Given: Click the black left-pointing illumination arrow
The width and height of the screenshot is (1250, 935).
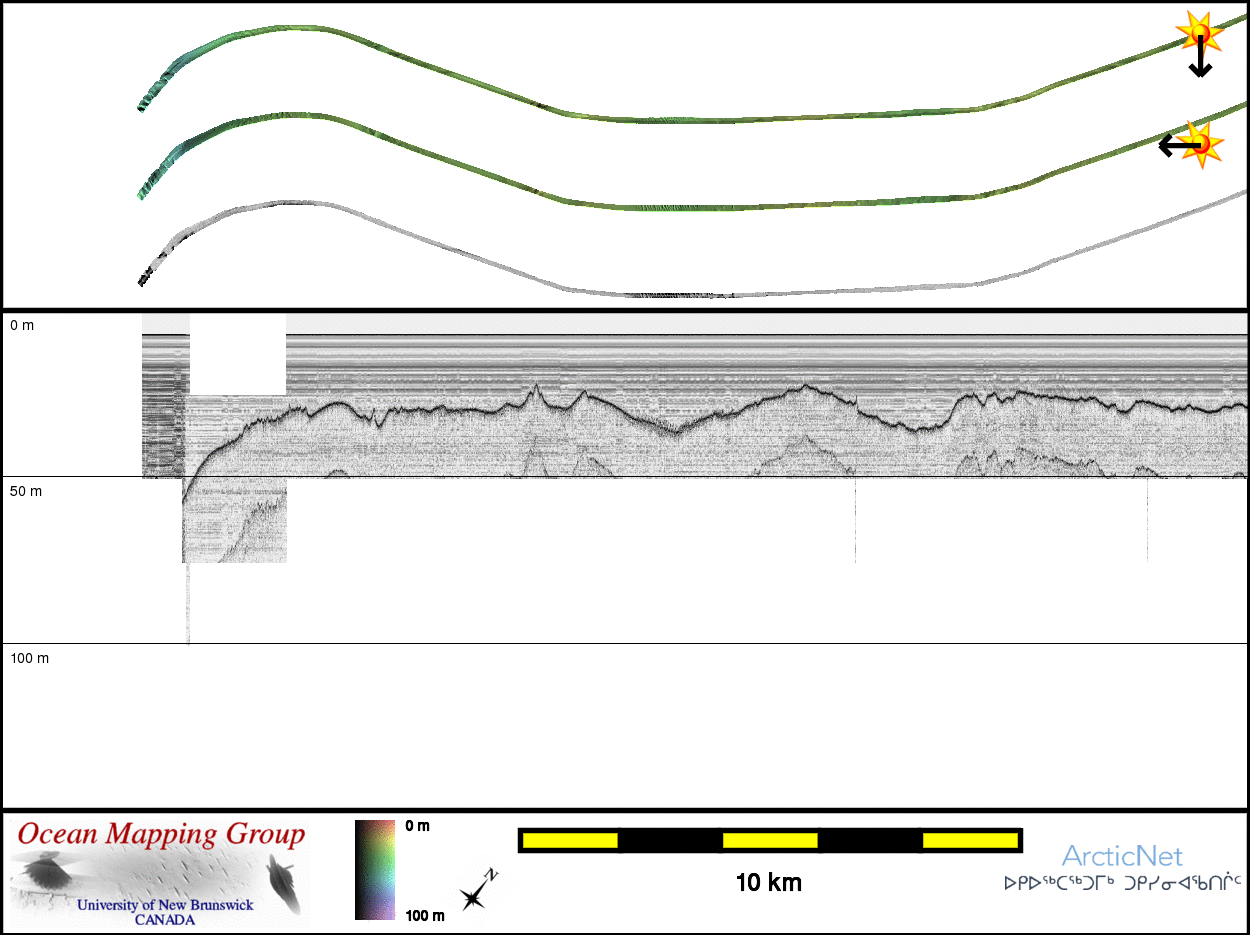Looking at the screenshot, I should (1174, 146).
